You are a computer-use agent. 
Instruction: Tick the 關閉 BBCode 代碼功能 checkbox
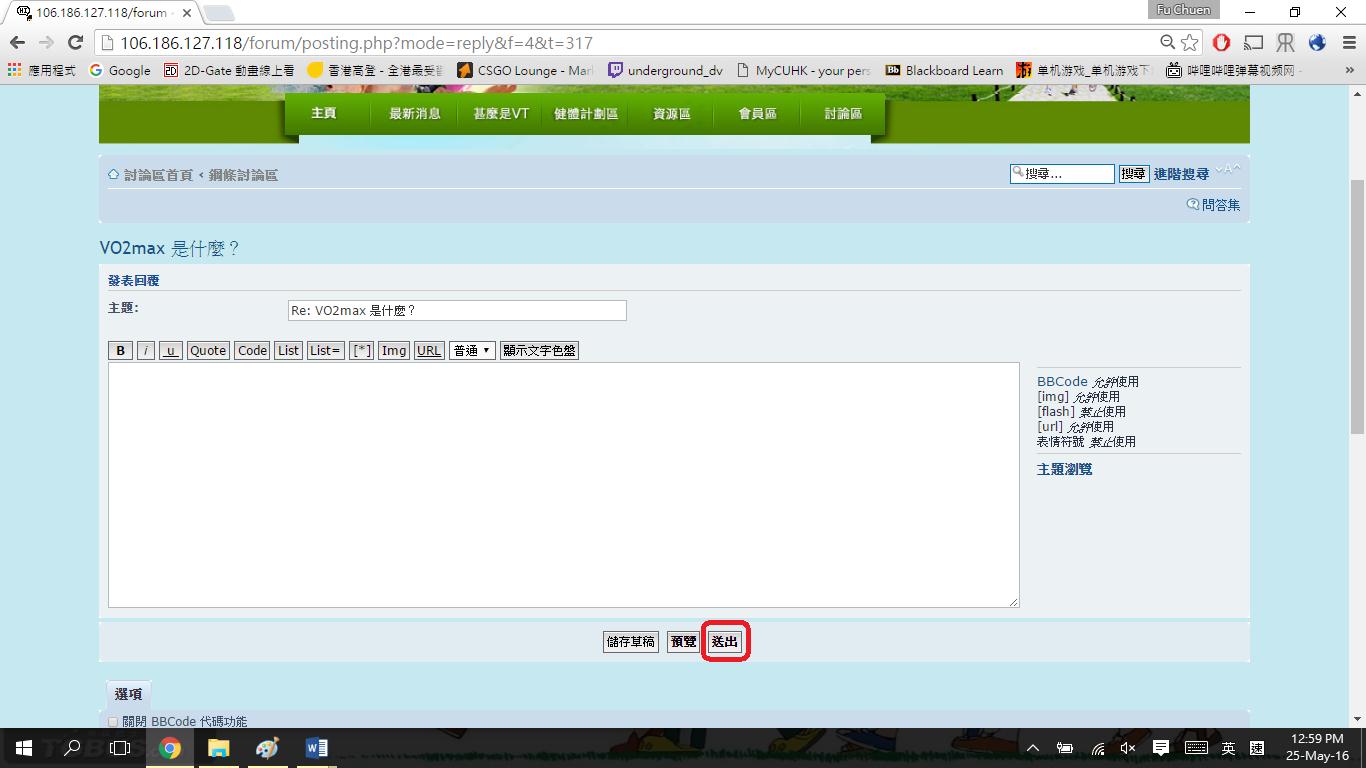[113, 722]
